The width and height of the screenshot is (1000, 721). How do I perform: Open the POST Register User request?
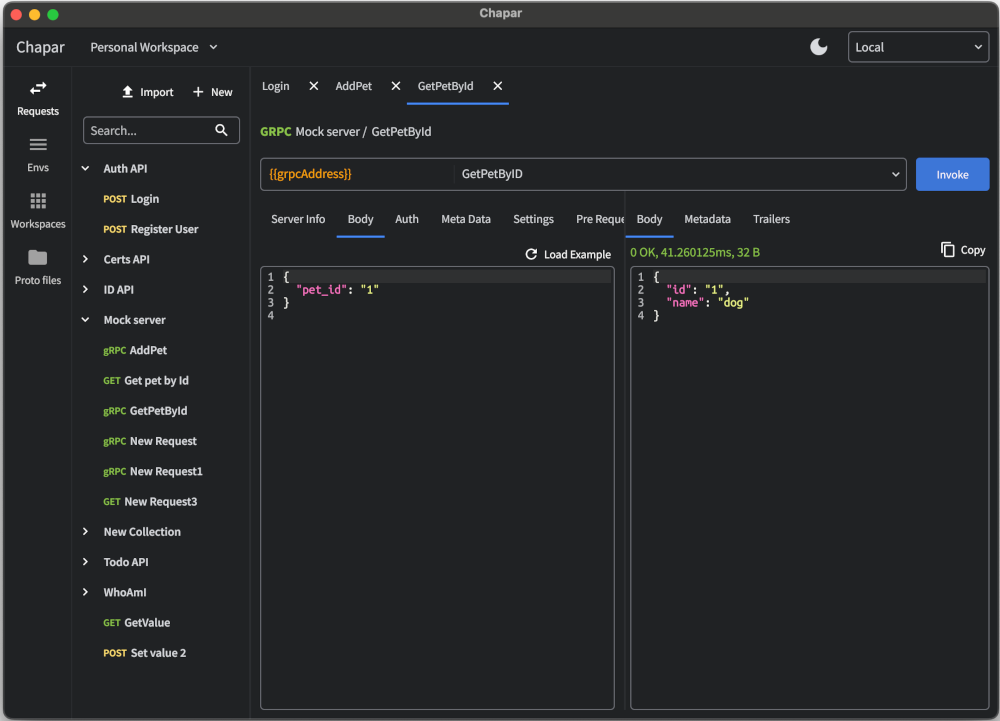point(151,229)
